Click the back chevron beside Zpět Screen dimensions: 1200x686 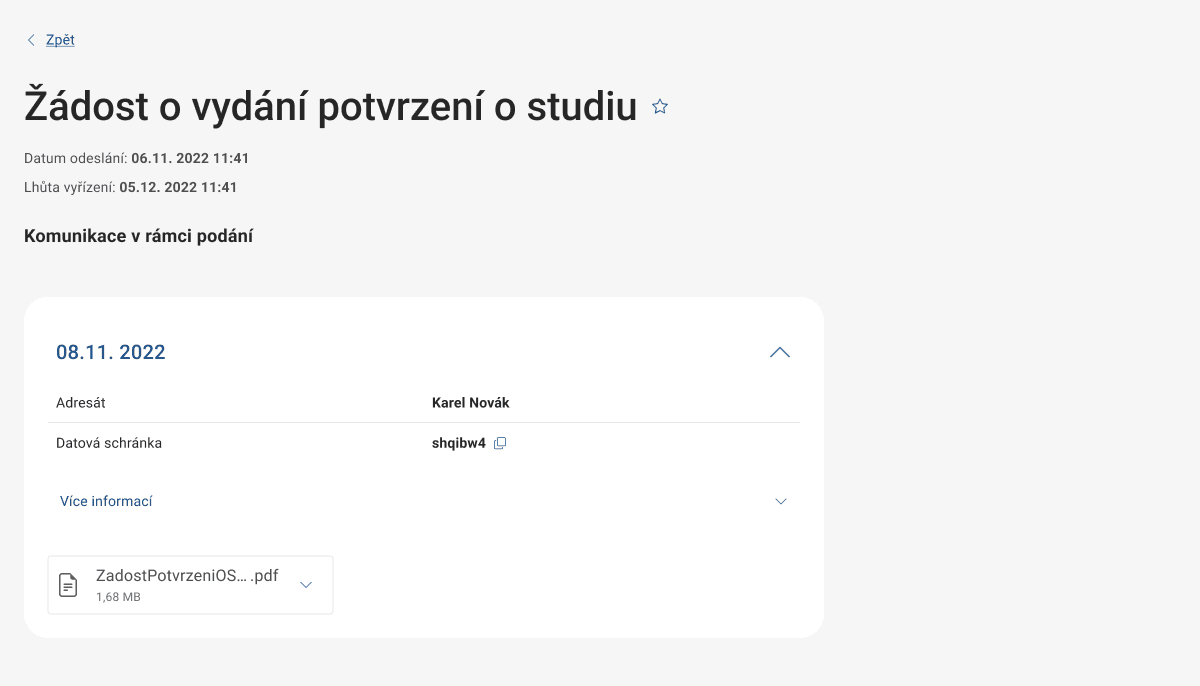(31, 39)
